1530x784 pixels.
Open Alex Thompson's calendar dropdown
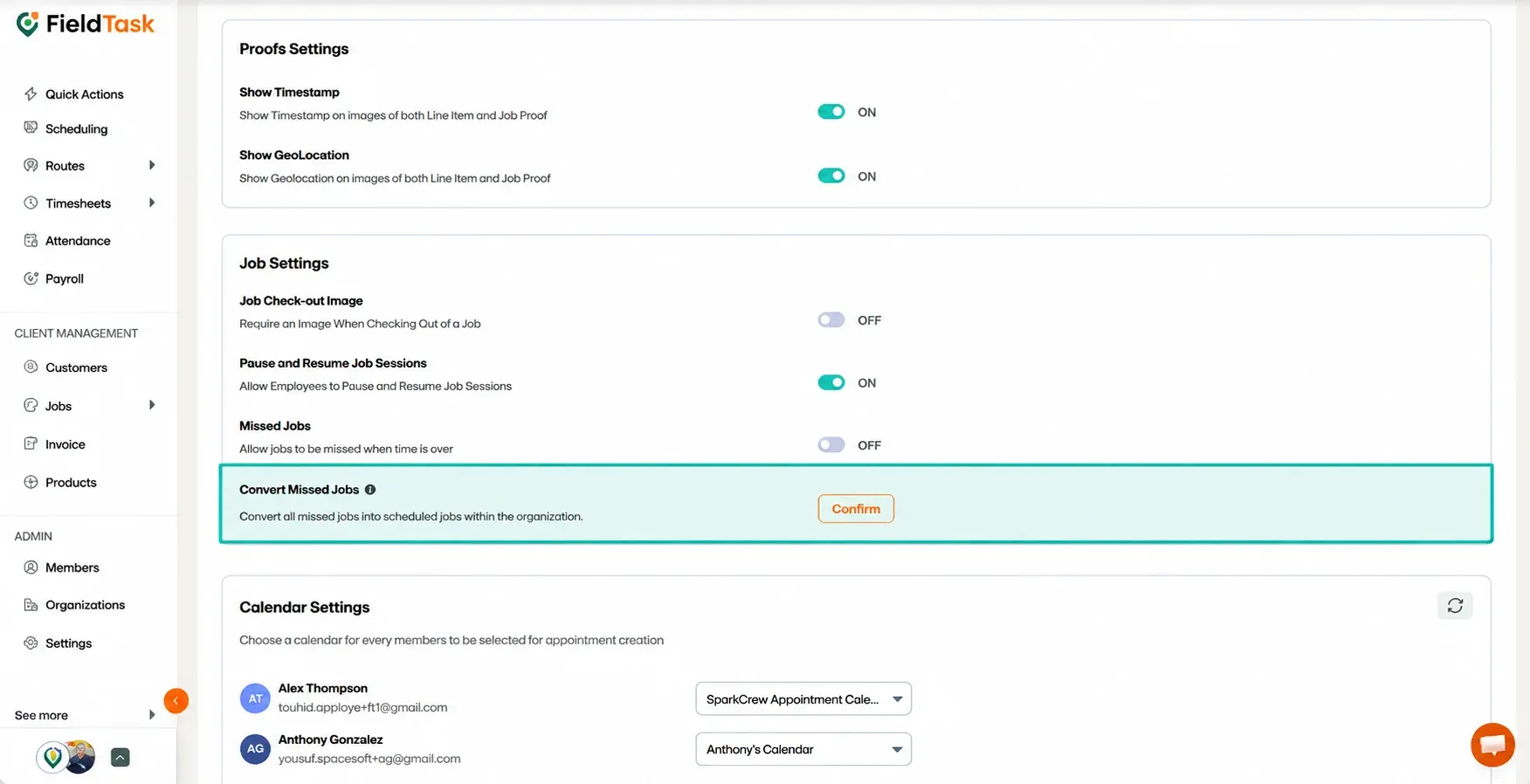(803, 698)
